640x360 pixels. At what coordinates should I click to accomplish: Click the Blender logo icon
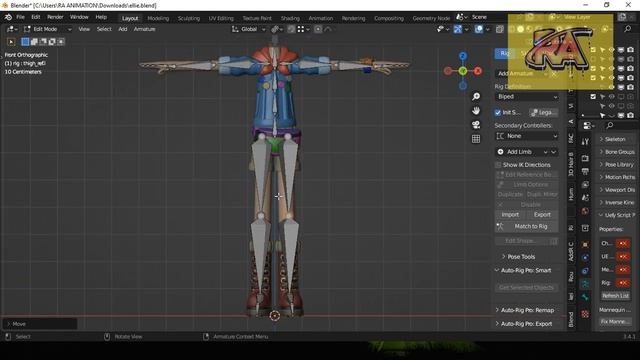pyautogui.click(x=8, y=17)
